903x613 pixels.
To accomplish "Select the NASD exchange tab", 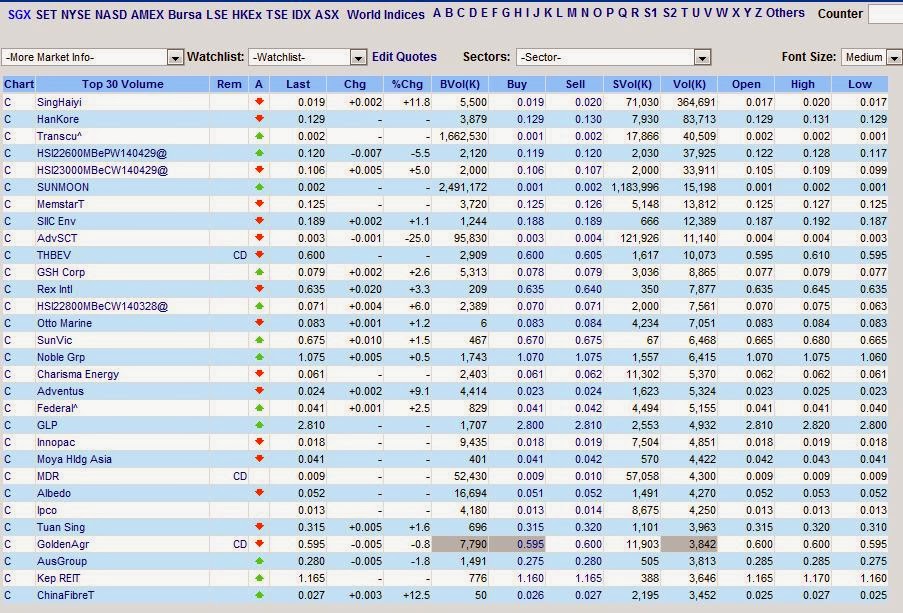I will (x=111, y=14).
